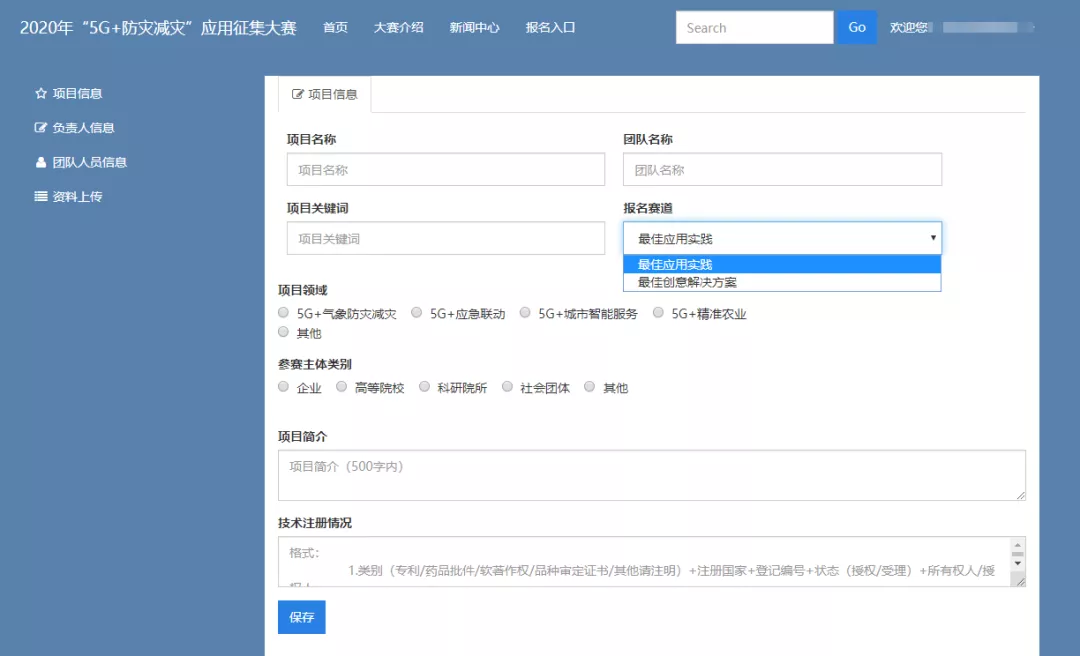Viewport: 1080px width, 656px height.
Task: Click scroll-down arrow in 技术注册情况 box
Action: (1017, 564)
